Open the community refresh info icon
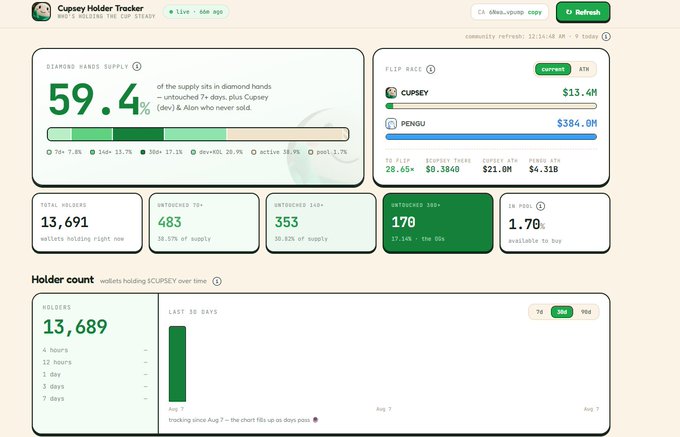Viewport: 680px width, 437px height. [606, 36]
